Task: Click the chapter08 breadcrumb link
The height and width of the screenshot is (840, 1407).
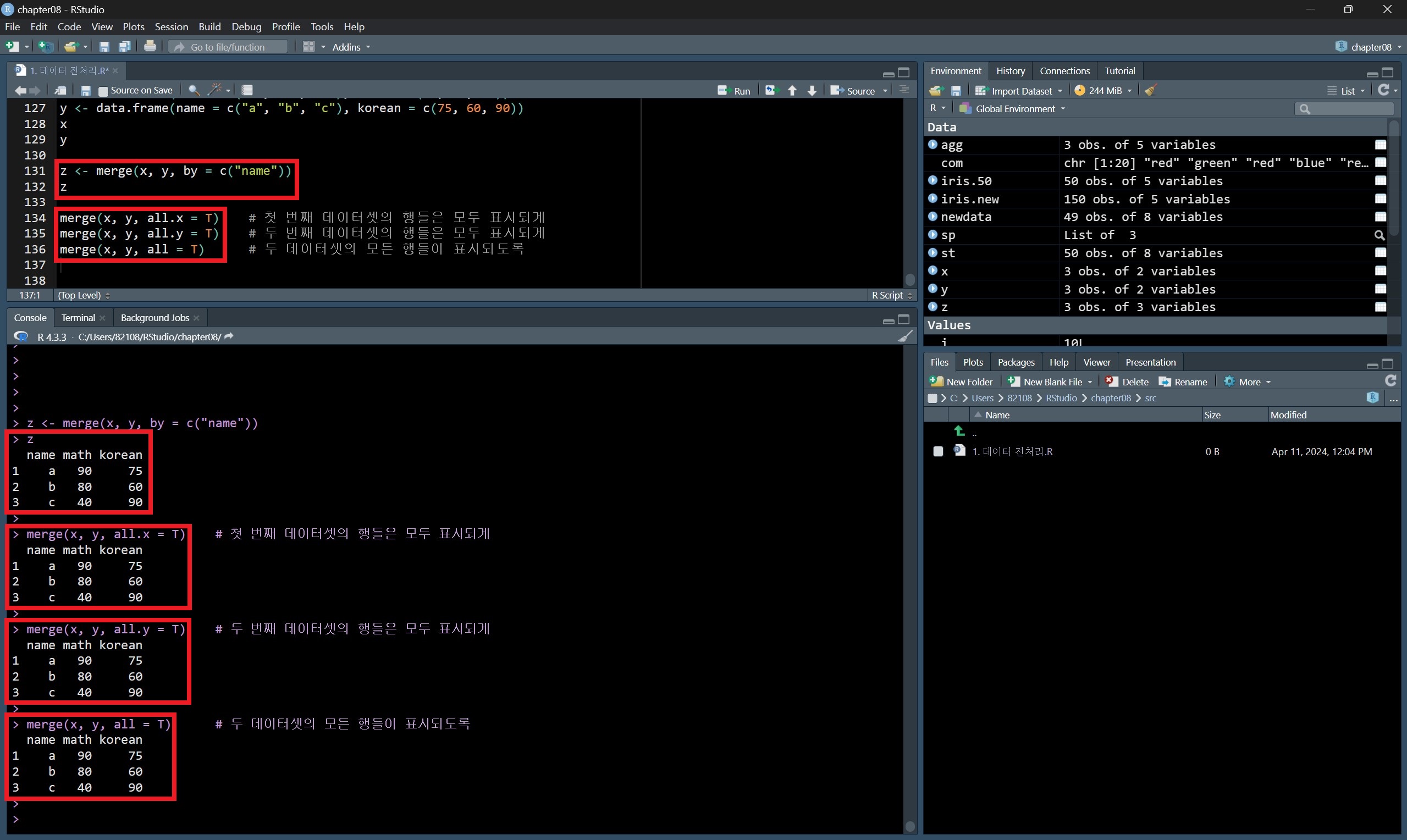Action: pyautogui.click(x=1111, y=398)
